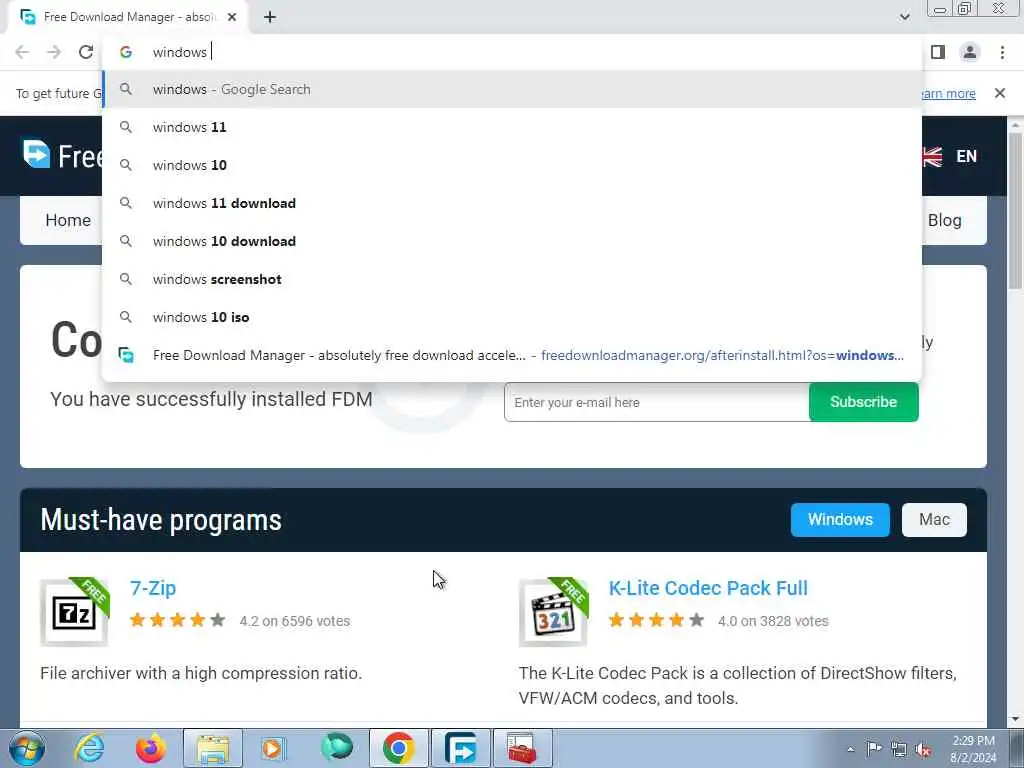This screenshot has height=768, width=1024.
Task: Toggle the Chrome side panel icon
Action: [938, 52]
